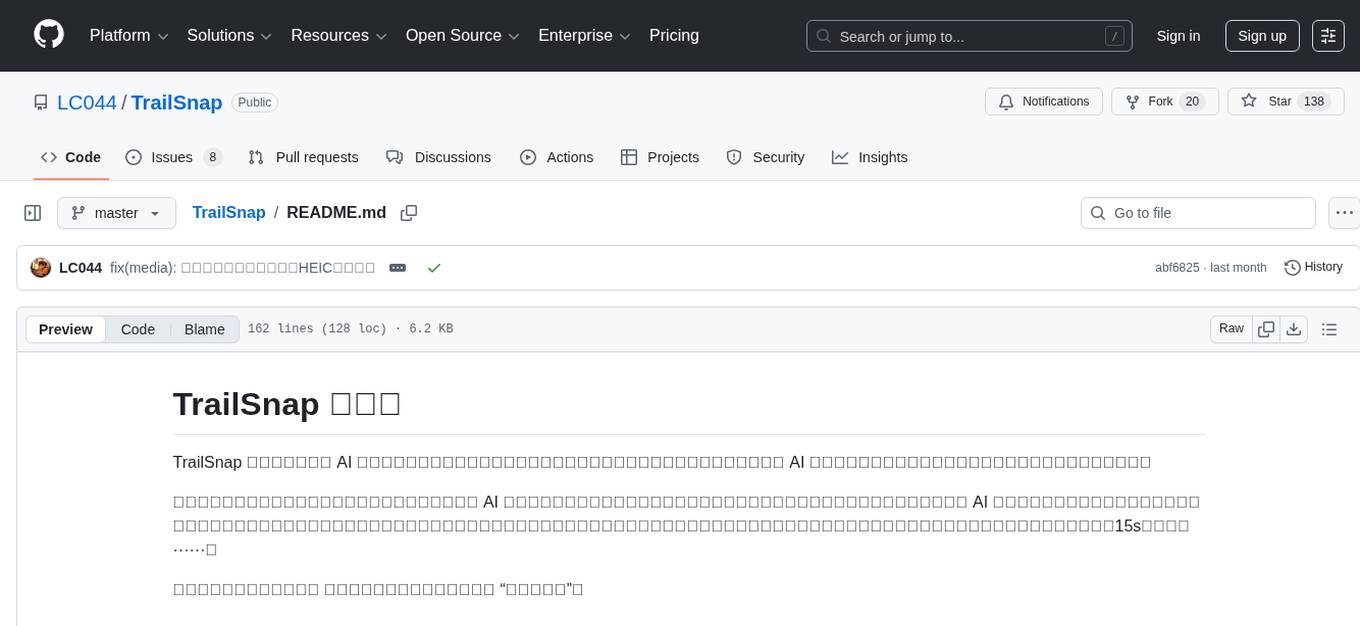
Task: Expand commit message ellipsis button
Action: (397, 268)
